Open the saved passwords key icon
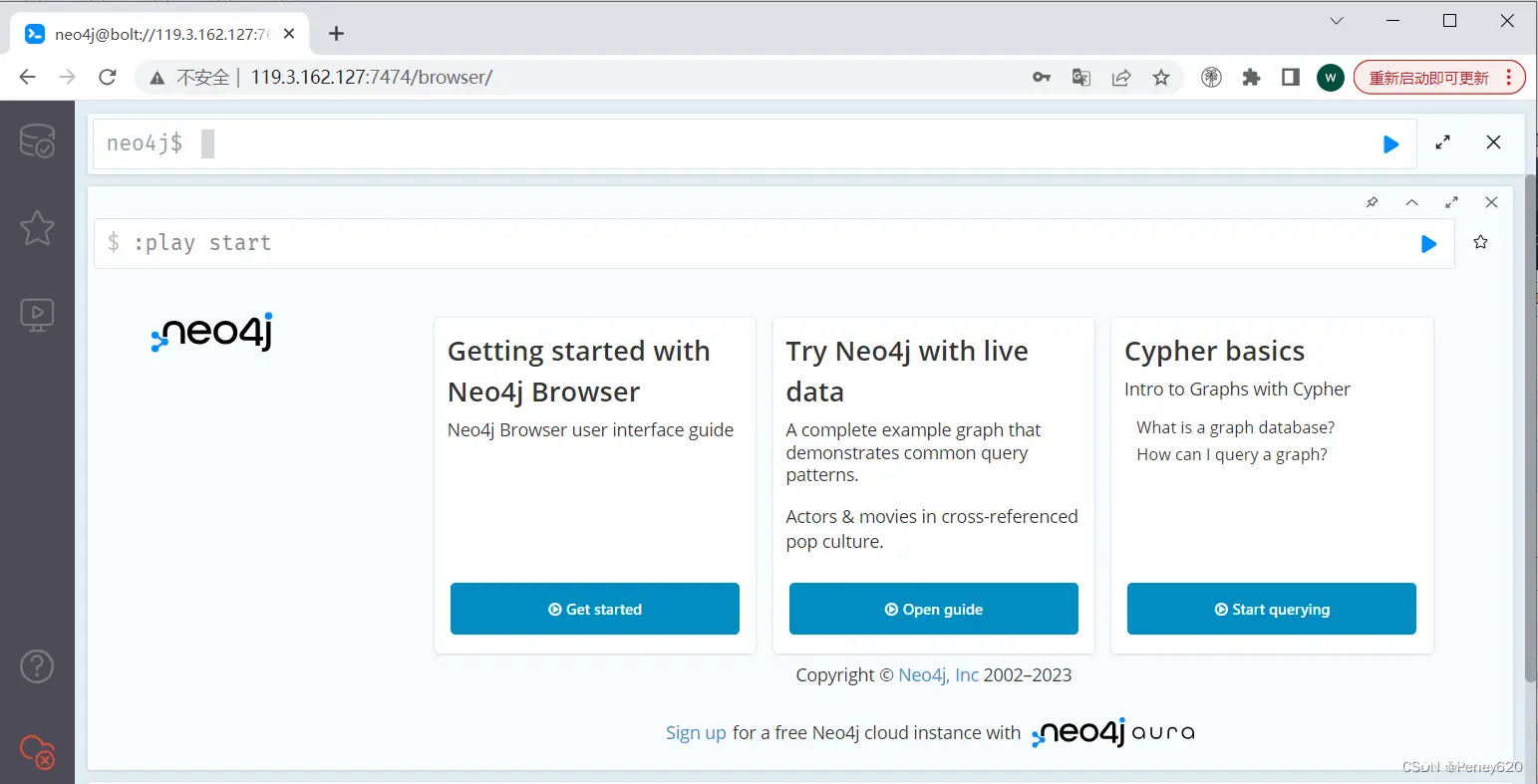1538x784 pixels. click(x=1042, y=77)
